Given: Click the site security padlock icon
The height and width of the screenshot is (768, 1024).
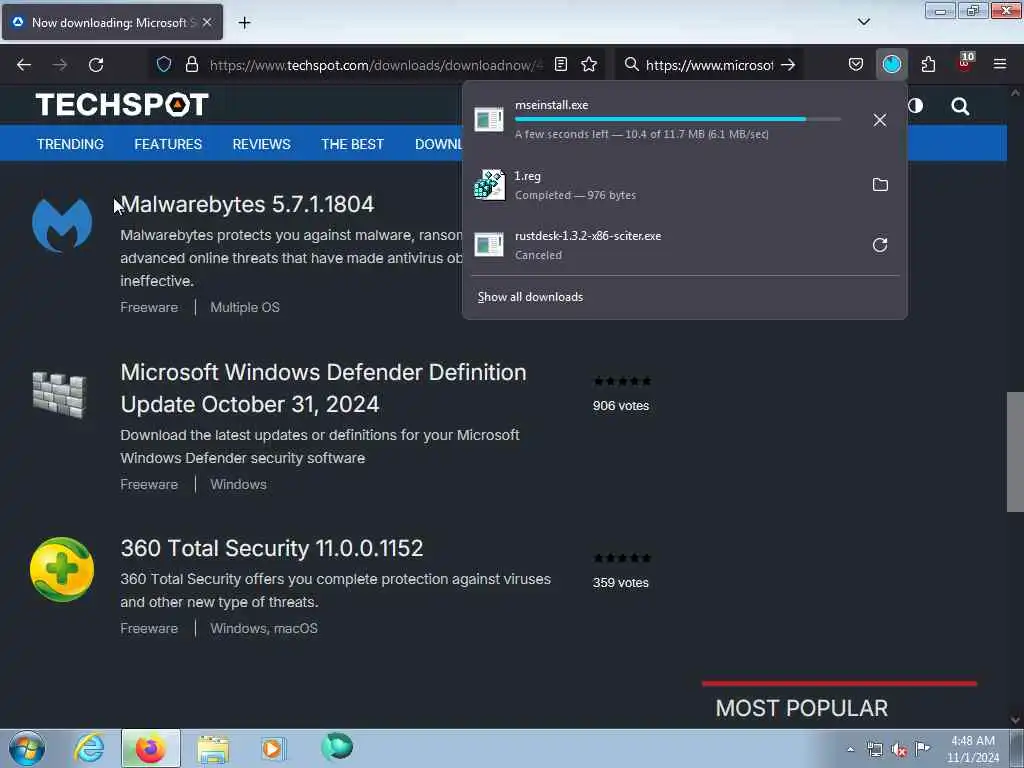Looking at the screenshot, I should (191, 65).
